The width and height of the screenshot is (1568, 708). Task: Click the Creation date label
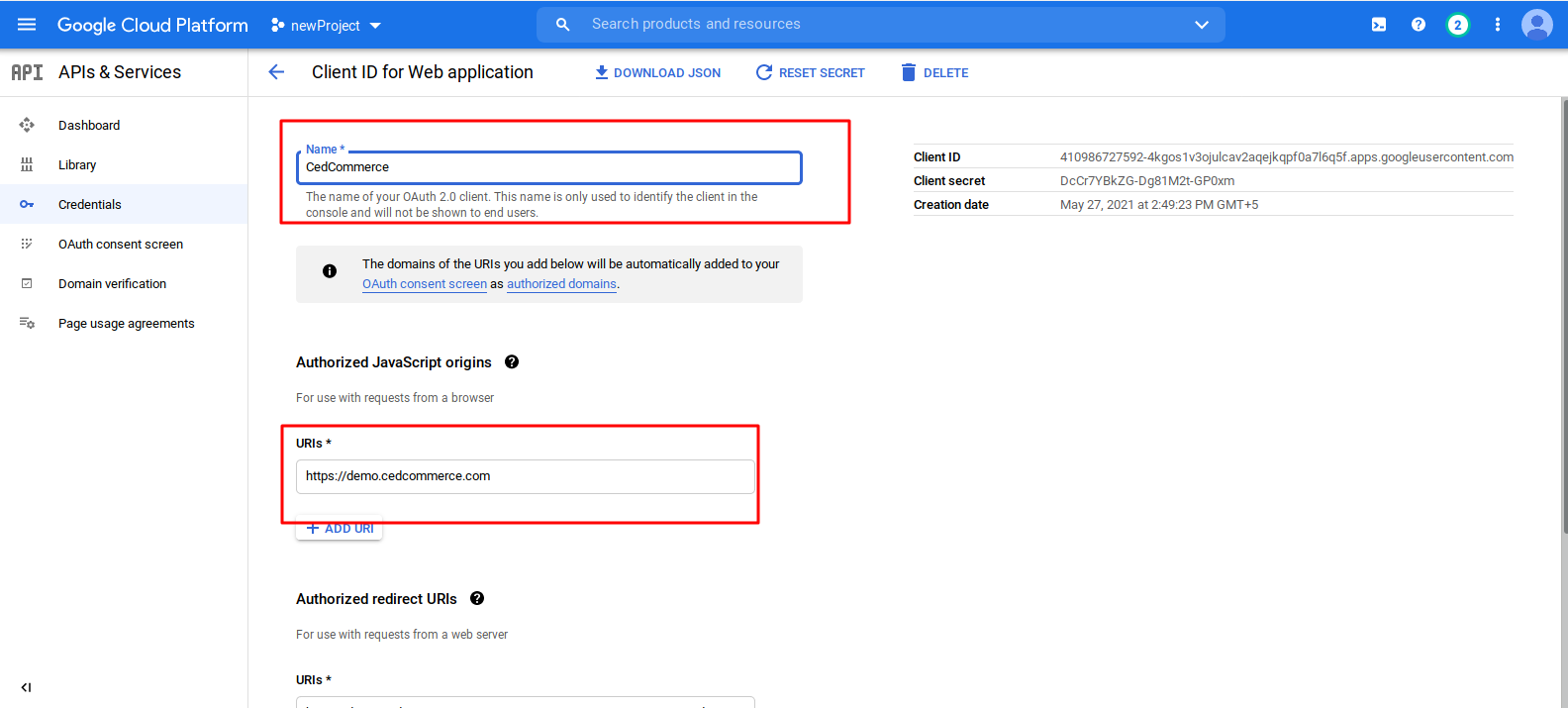pyautogui.click(x=951, y=205)
